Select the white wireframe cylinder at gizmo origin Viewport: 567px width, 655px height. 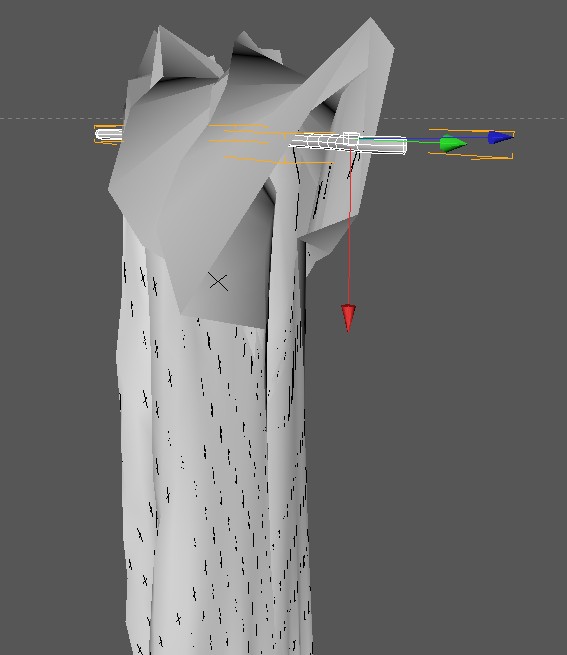348,143
